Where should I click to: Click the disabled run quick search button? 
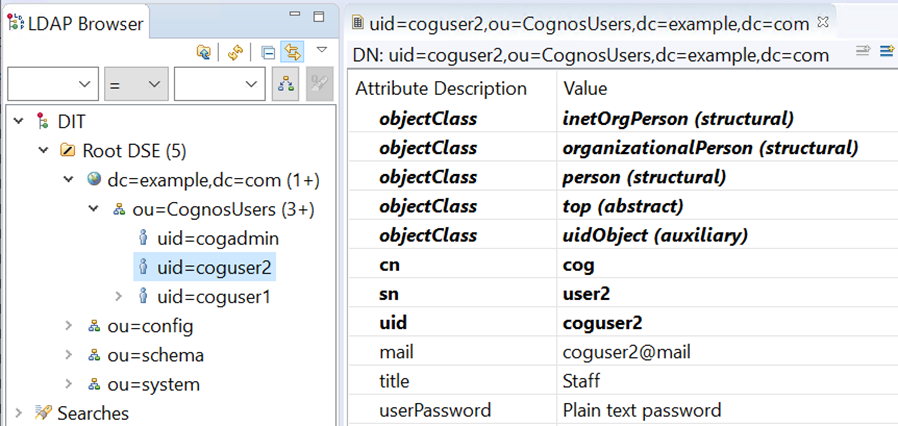pos(319,85)
